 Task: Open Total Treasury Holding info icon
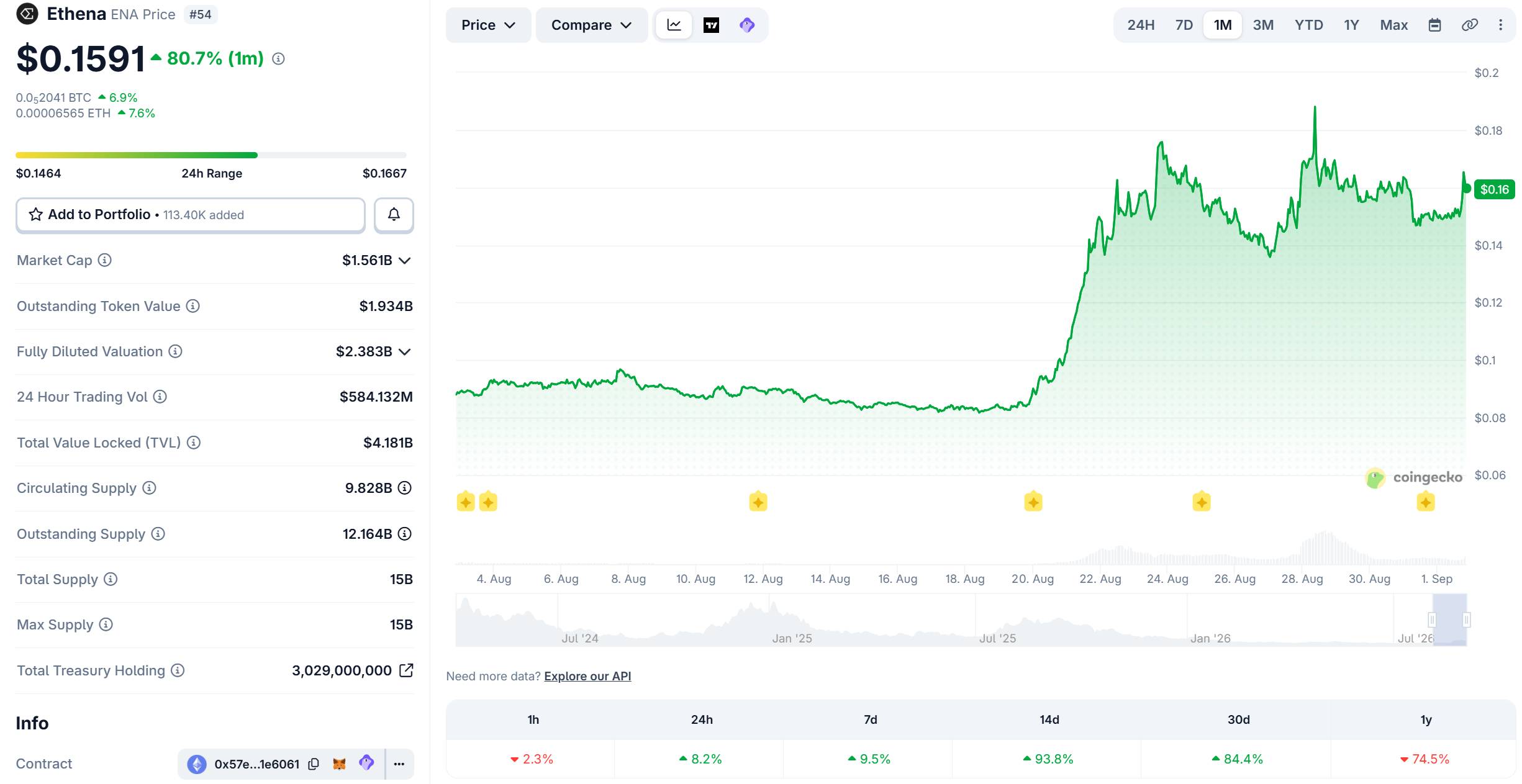pos(178,670)
